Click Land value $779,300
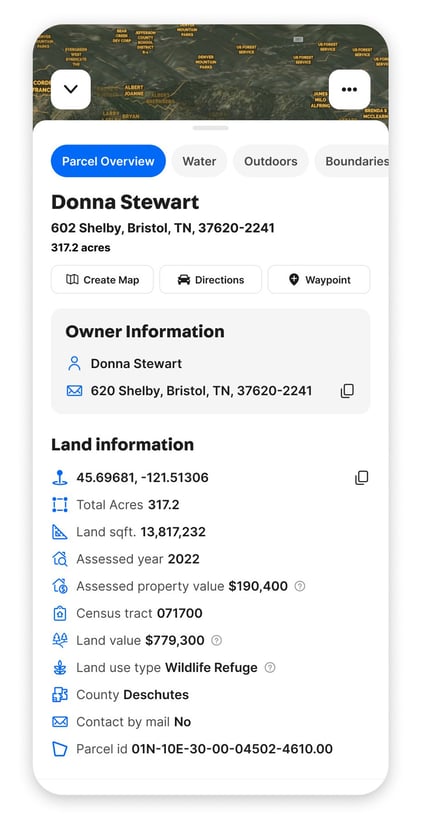This screenshot has height=823, width=423. tap(175, 640)
